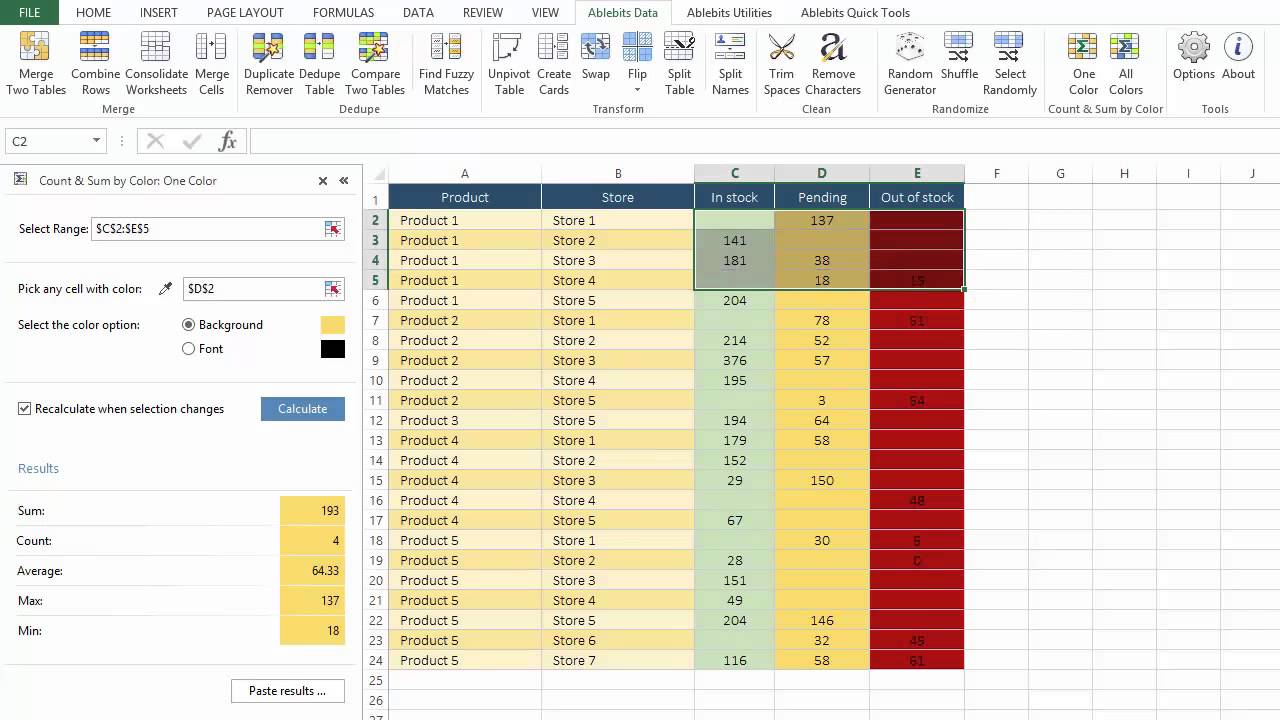Viewport: 1280px width, 720px height.
Task: Click the Select Range input field
Action: pyautogui.click(x=207, y=229)
